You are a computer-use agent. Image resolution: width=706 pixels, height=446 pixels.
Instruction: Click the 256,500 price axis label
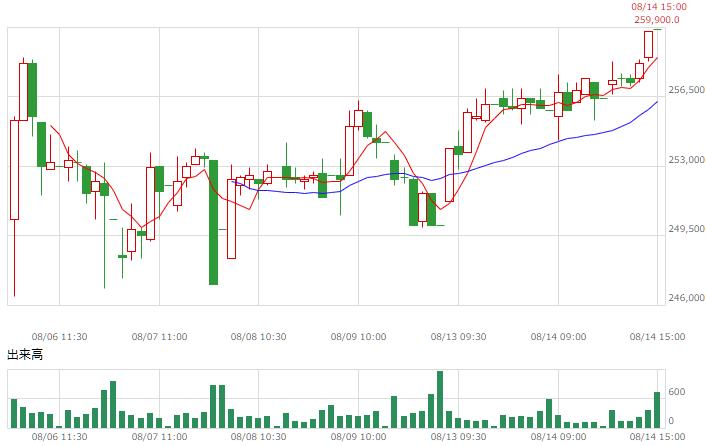(687, 90)
